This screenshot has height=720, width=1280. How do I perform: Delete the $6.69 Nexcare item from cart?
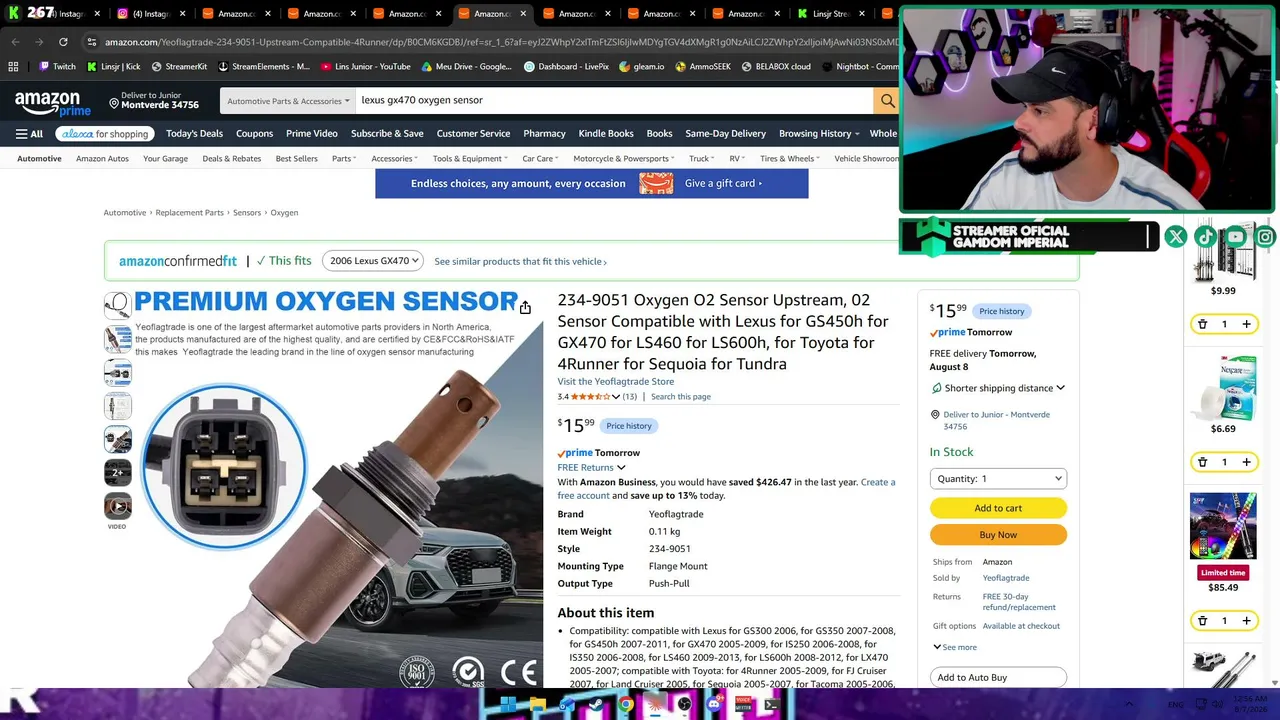[x=1202, y=462]
